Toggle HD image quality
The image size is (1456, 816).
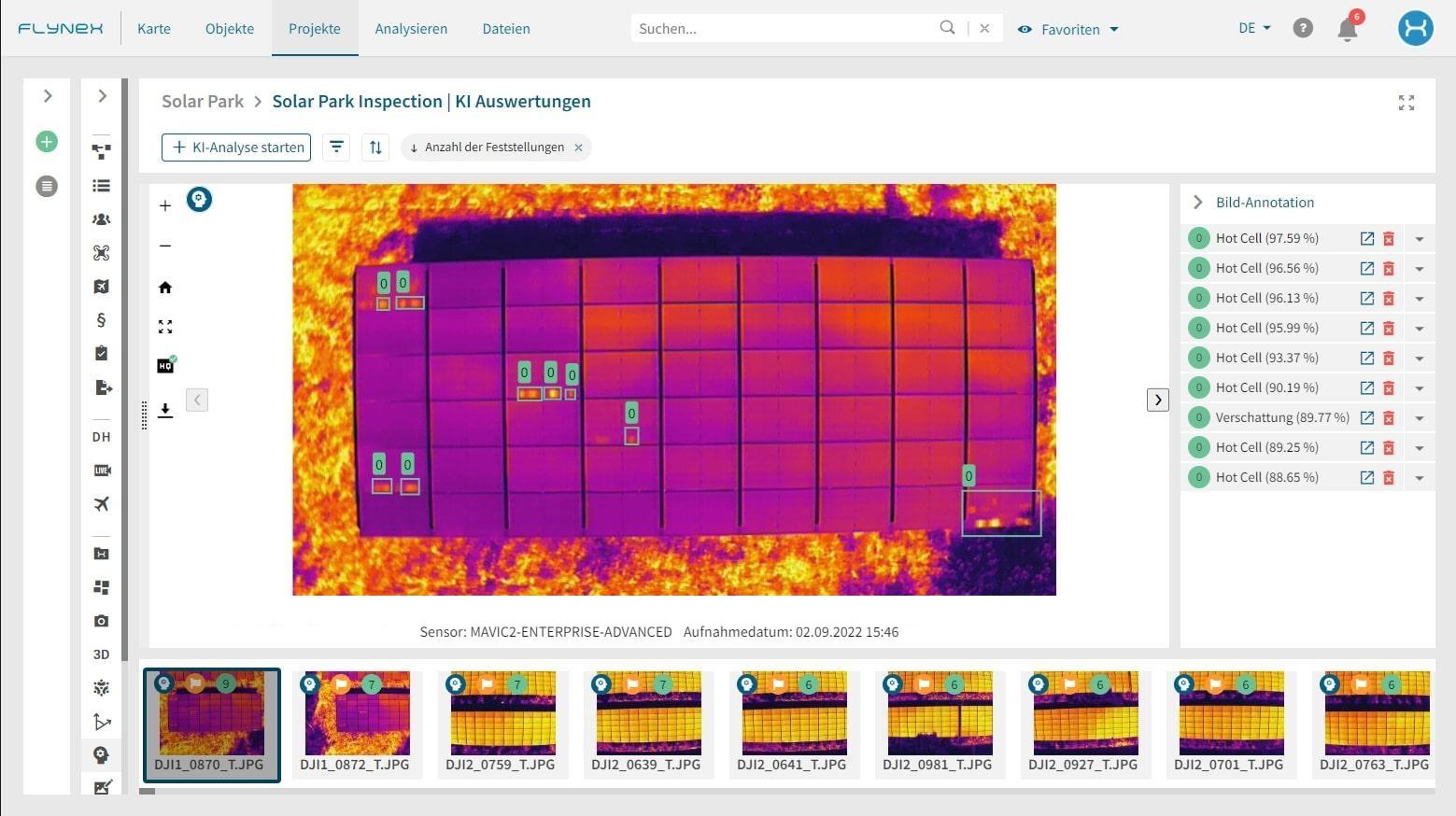[x=165, y=365]
